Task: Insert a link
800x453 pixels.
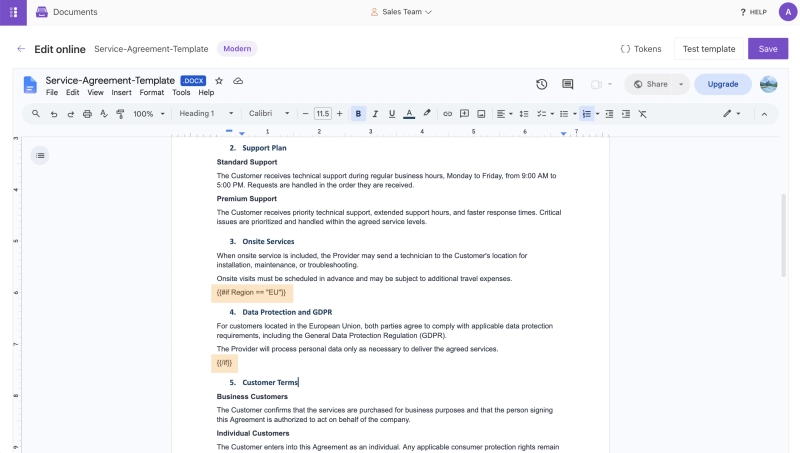Action: (x=447, y=114)
